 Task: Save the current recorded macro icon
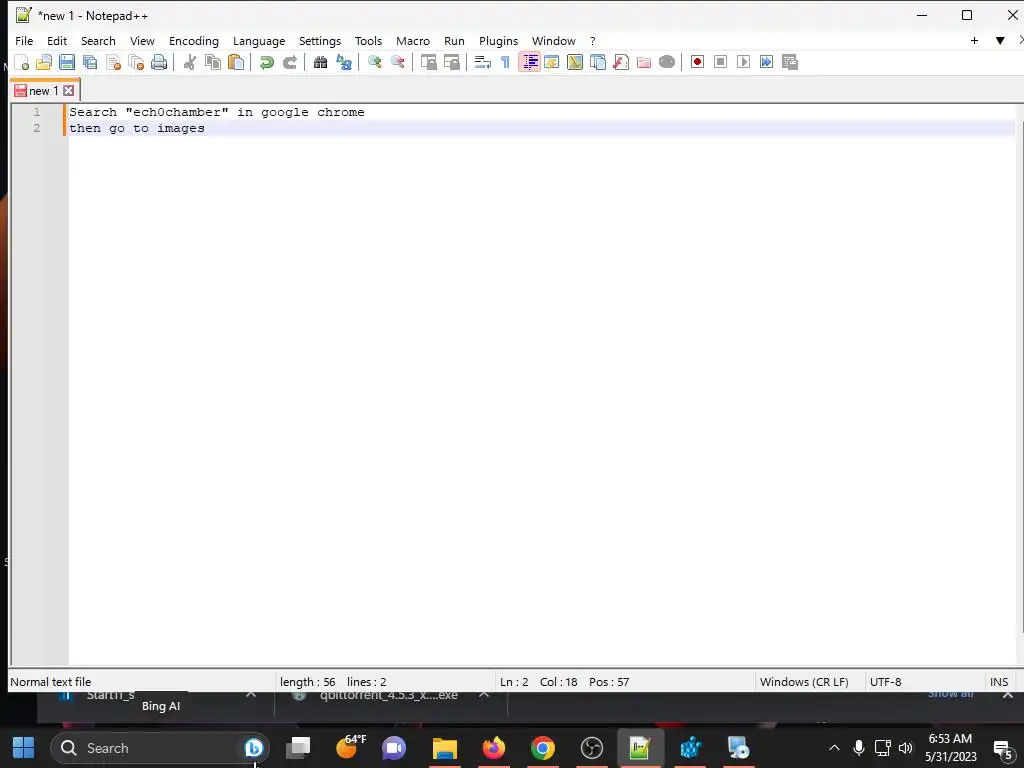pyautogui.click(x=790, y=62)
